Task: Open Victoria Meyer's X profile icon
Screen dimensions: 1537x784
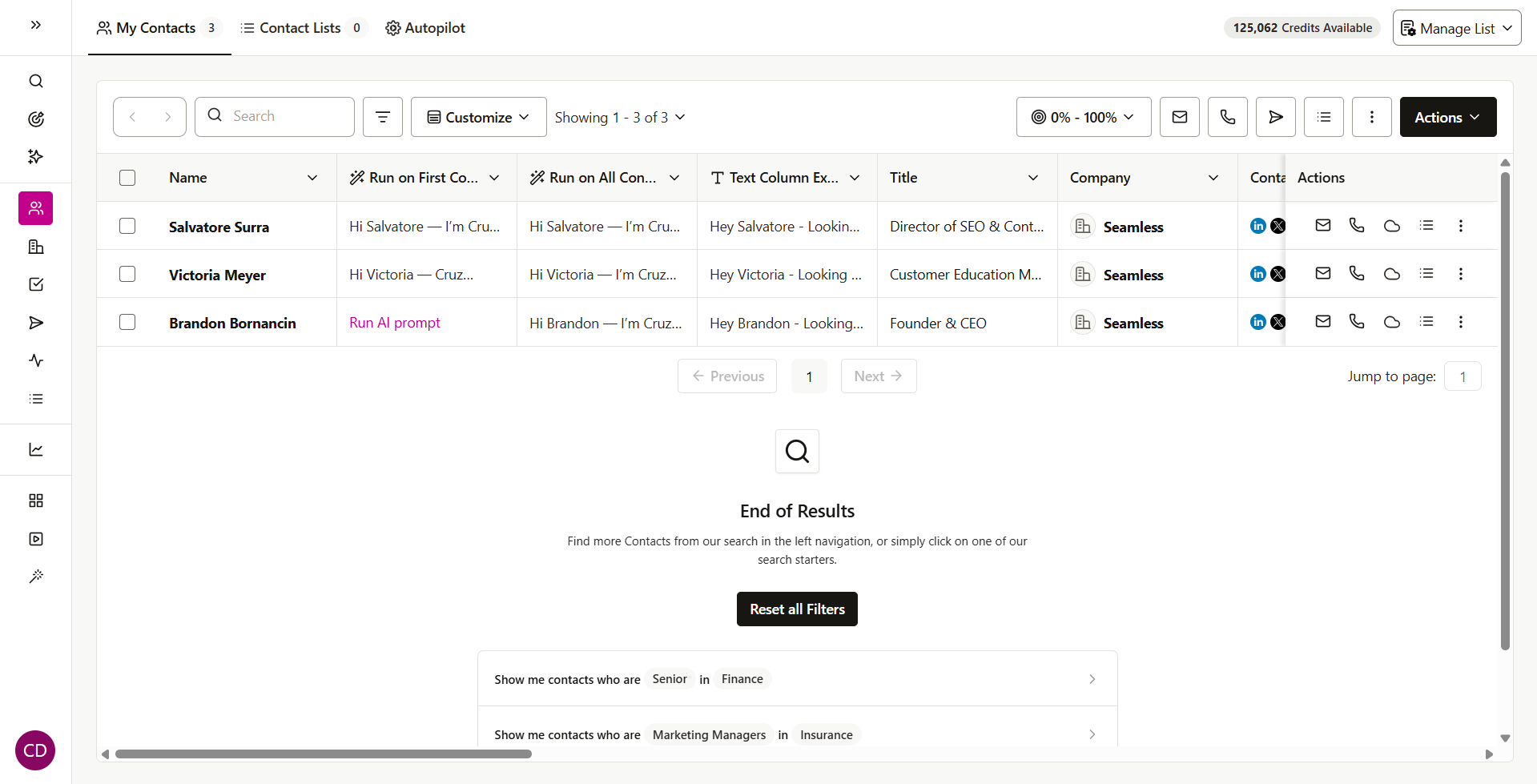Action: 1278,274
